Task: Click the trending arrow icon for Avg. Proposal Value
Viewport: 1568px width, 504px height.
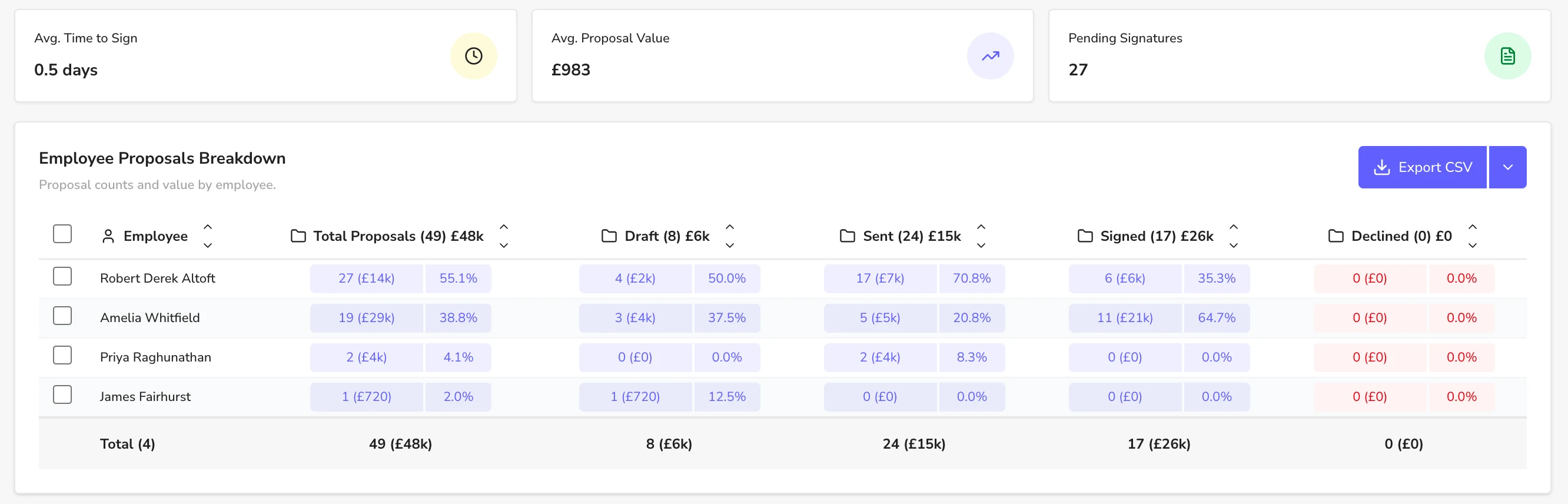Action: pyautogui.click(x=991, y=56)
